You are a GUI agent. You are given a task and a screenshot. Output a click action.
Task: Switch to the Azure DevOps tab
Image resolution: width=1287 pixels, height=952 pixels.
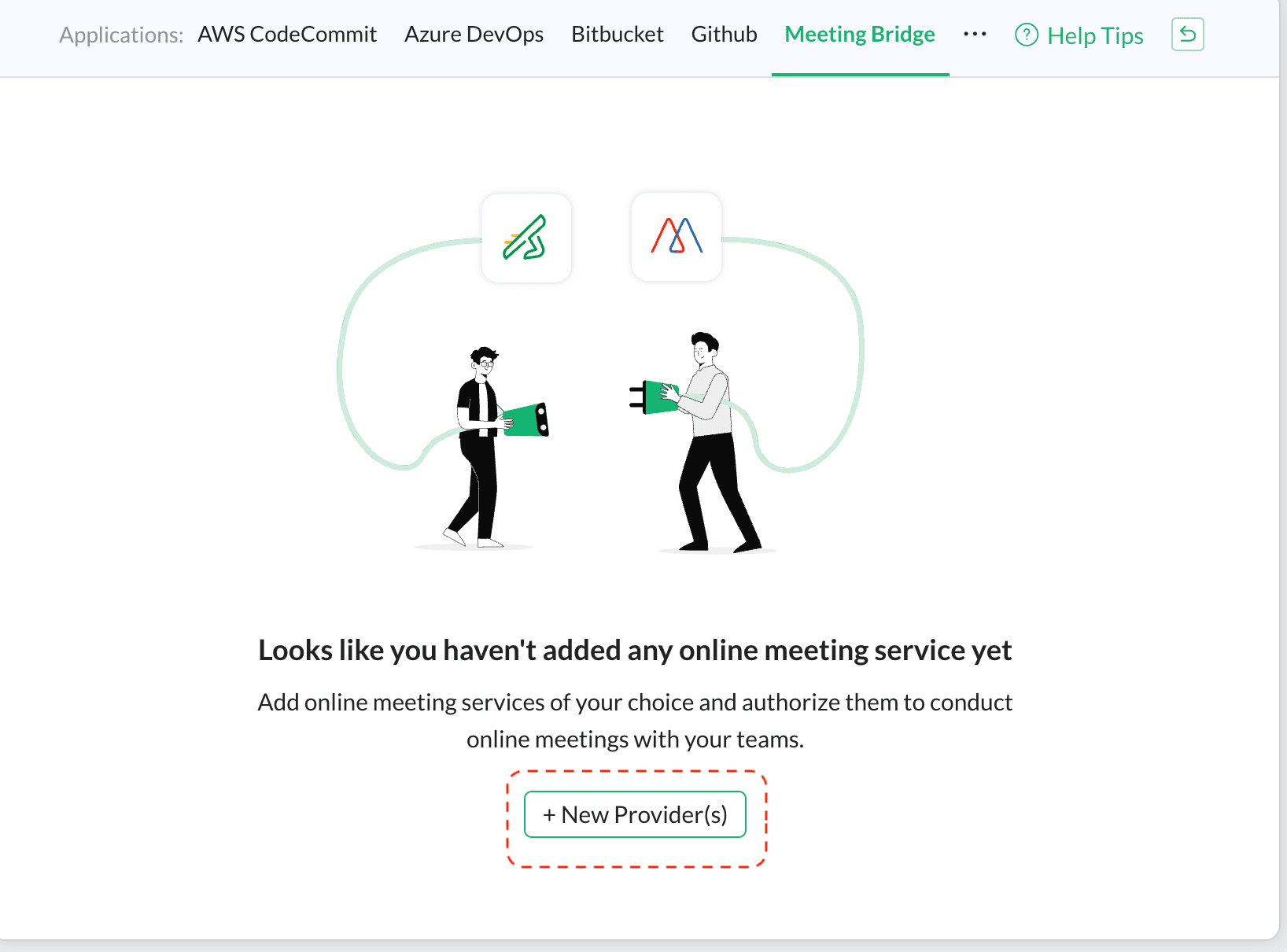pyautogui.click(x=474, y=35)
